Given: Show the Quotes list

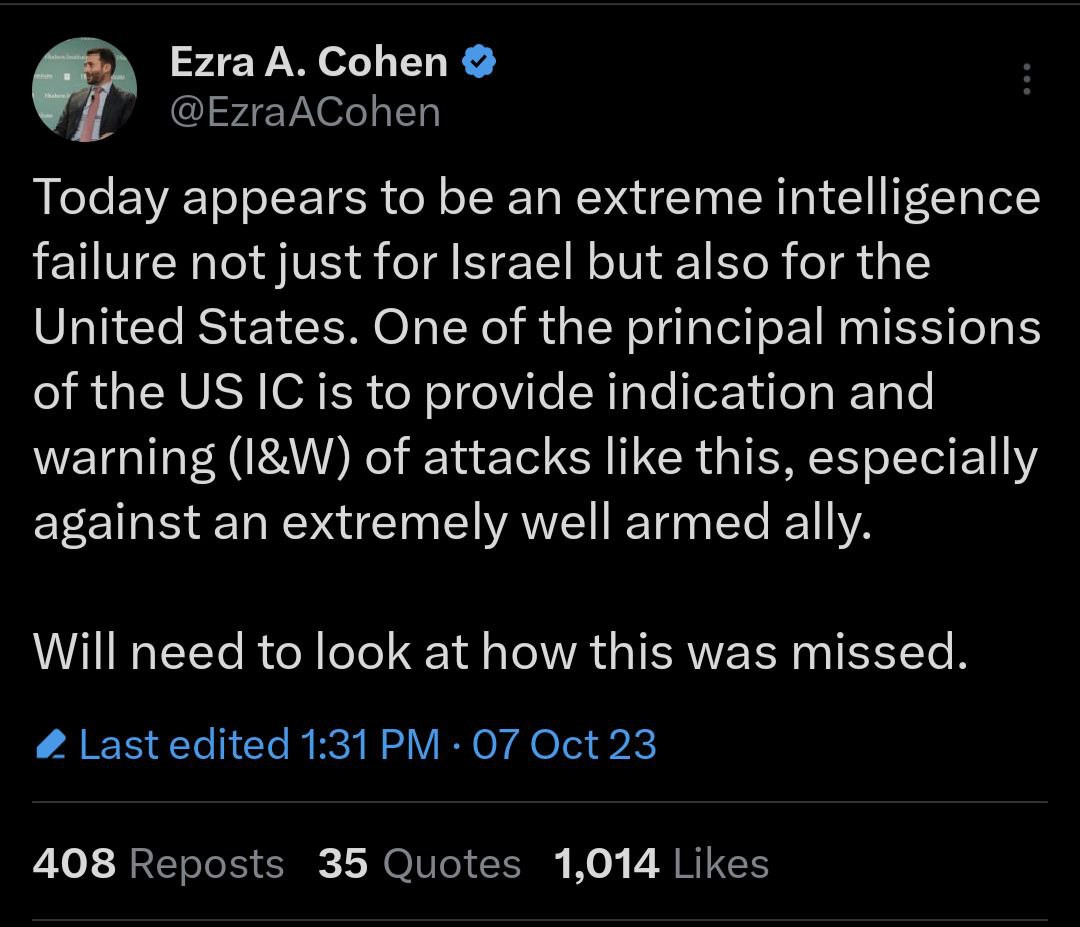Looking at the screenshot, I should [x=452, y=864].
